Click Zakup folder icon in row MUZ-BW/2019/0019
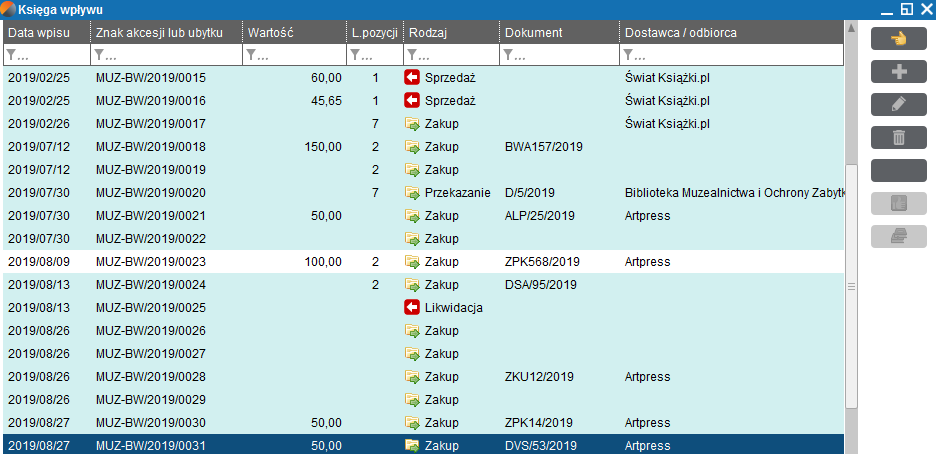The height and width of the screenshot is (454, 936). (x=412, y=169)
